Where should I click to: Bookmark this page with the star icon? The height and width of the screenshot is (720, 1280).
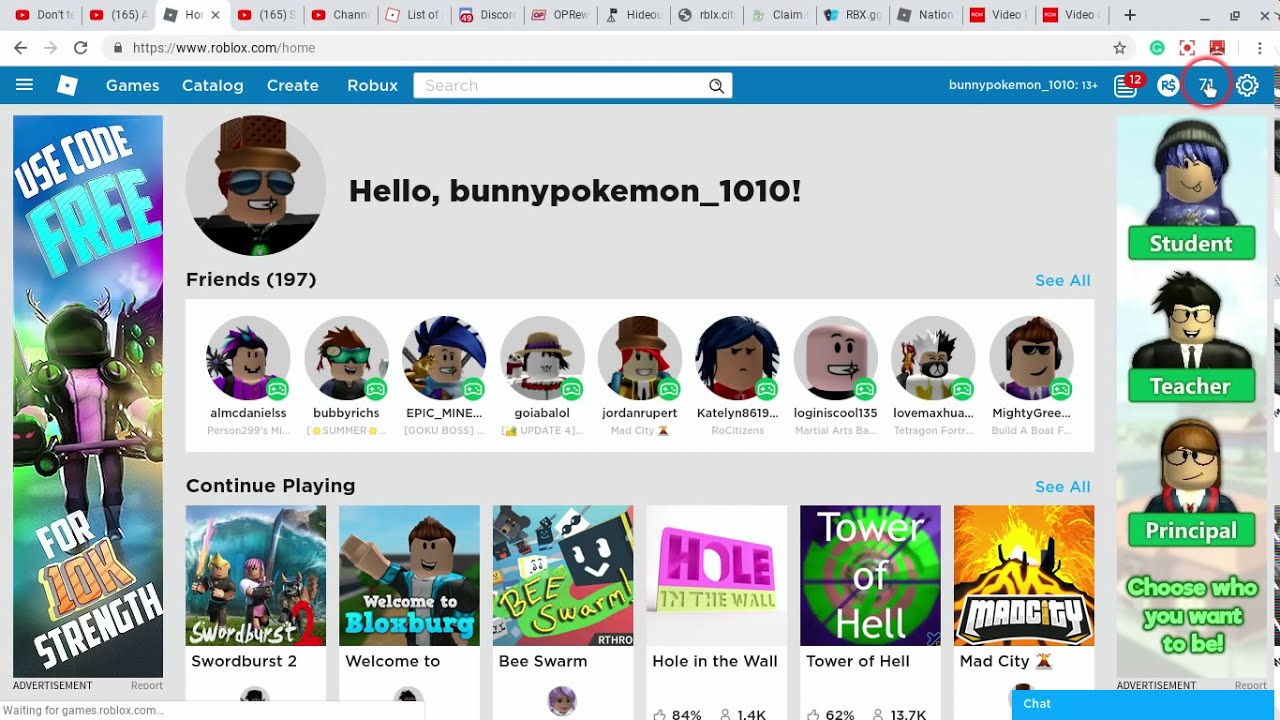1120,47
